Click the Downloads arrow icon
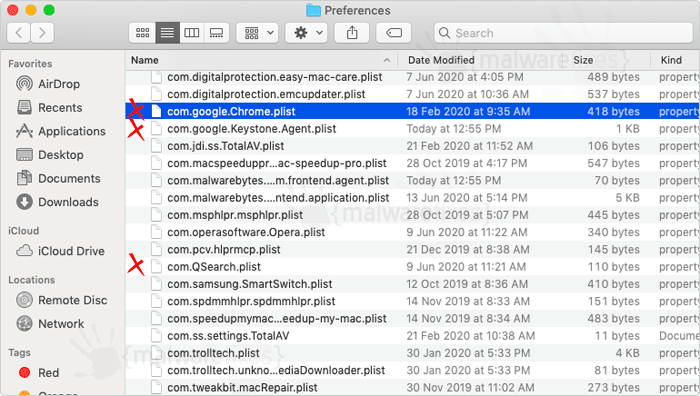This screenshot has width=700, height=396. point(25,202)
